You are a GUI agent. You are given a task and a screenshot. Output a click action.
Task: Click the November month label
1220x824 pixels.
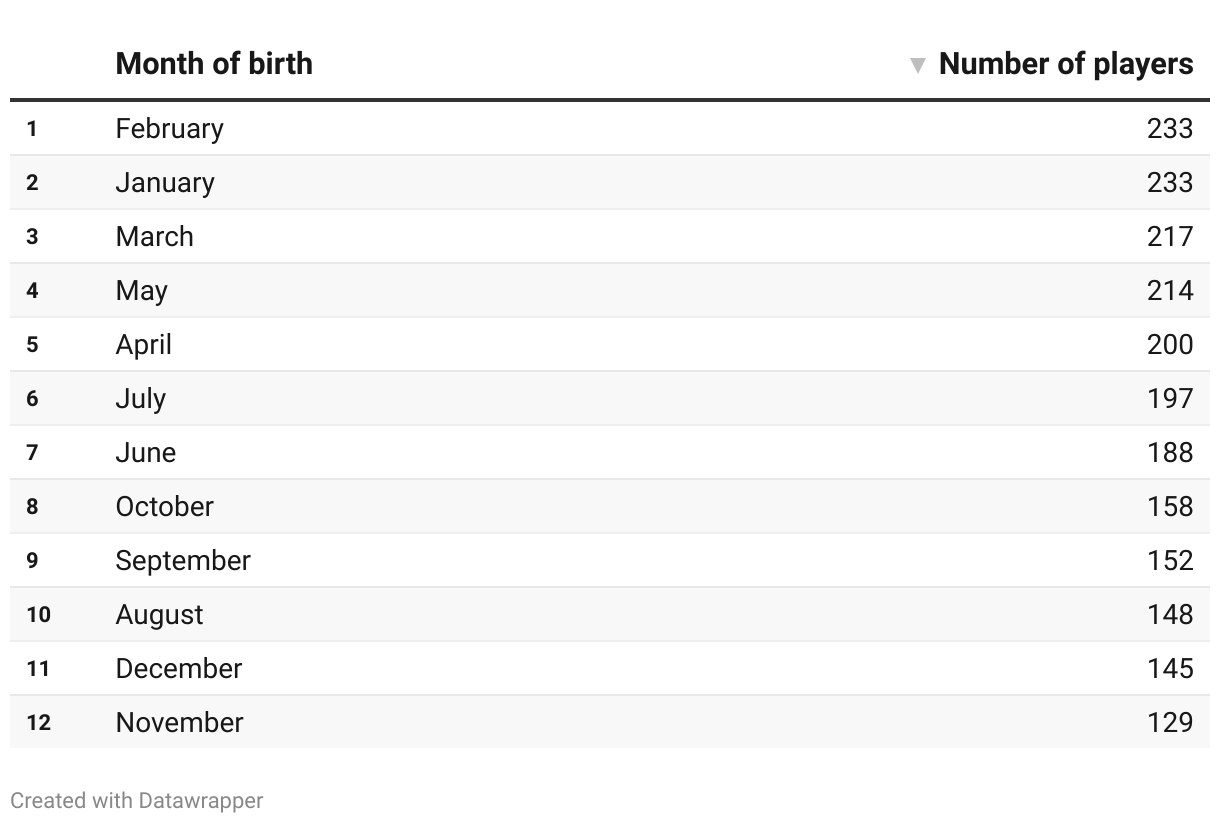180,723
